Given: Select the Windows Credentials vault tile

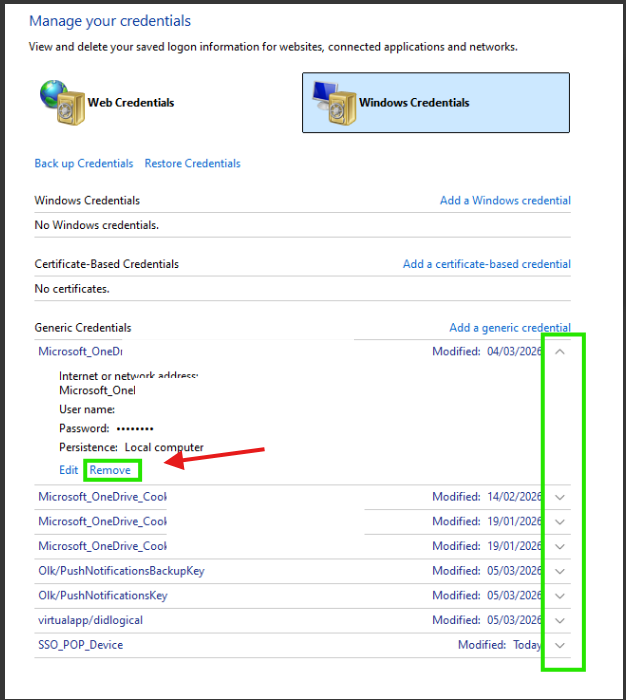Looking at the screenshot, I should pos(436,103).
